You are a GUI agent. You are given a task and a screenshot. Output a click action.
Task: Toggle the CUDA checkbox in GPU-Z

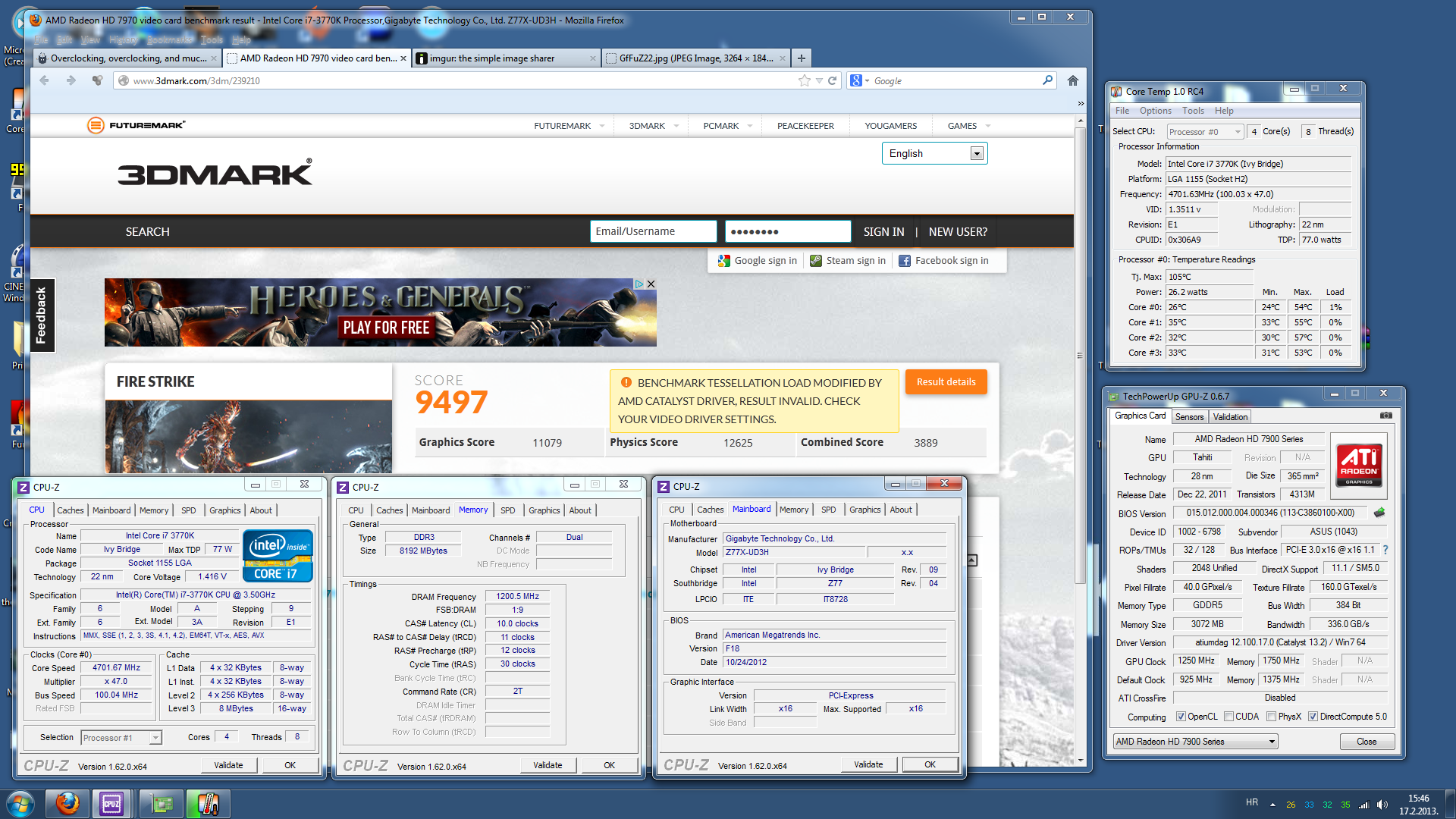coord(1228,717)
